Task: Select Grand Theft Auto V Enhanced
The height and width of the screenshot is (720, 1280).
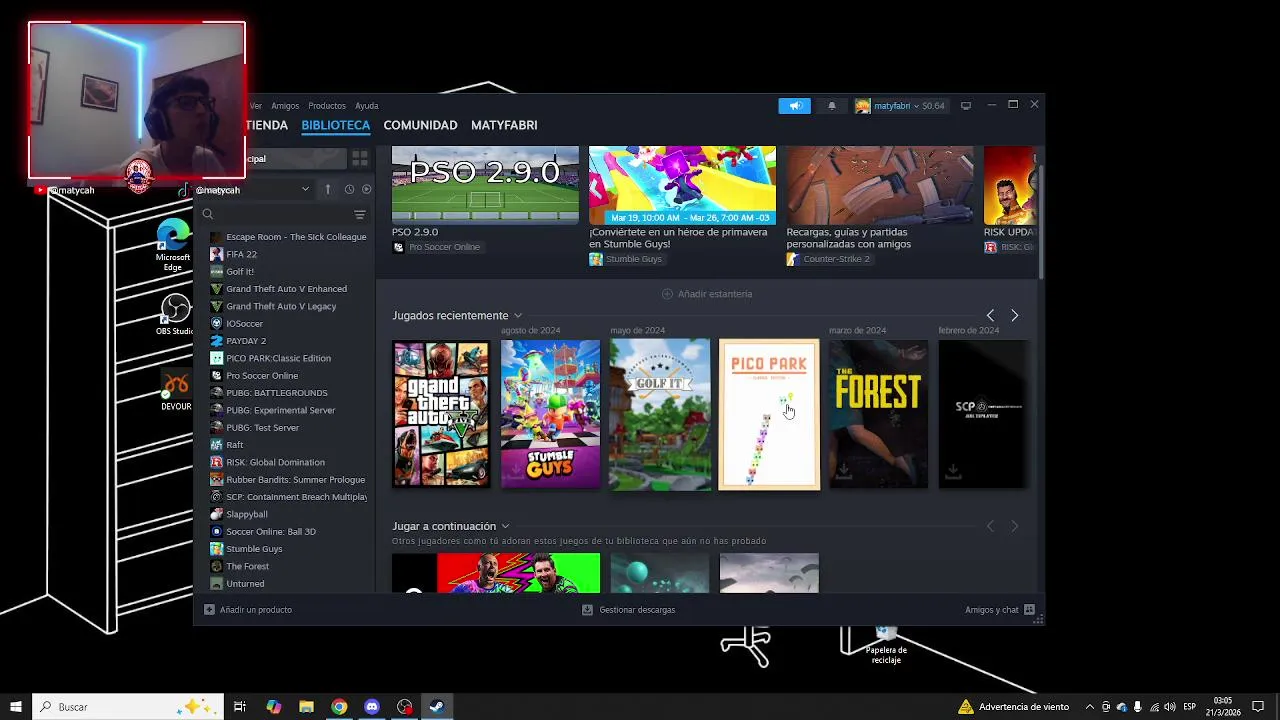Action: 288,289
